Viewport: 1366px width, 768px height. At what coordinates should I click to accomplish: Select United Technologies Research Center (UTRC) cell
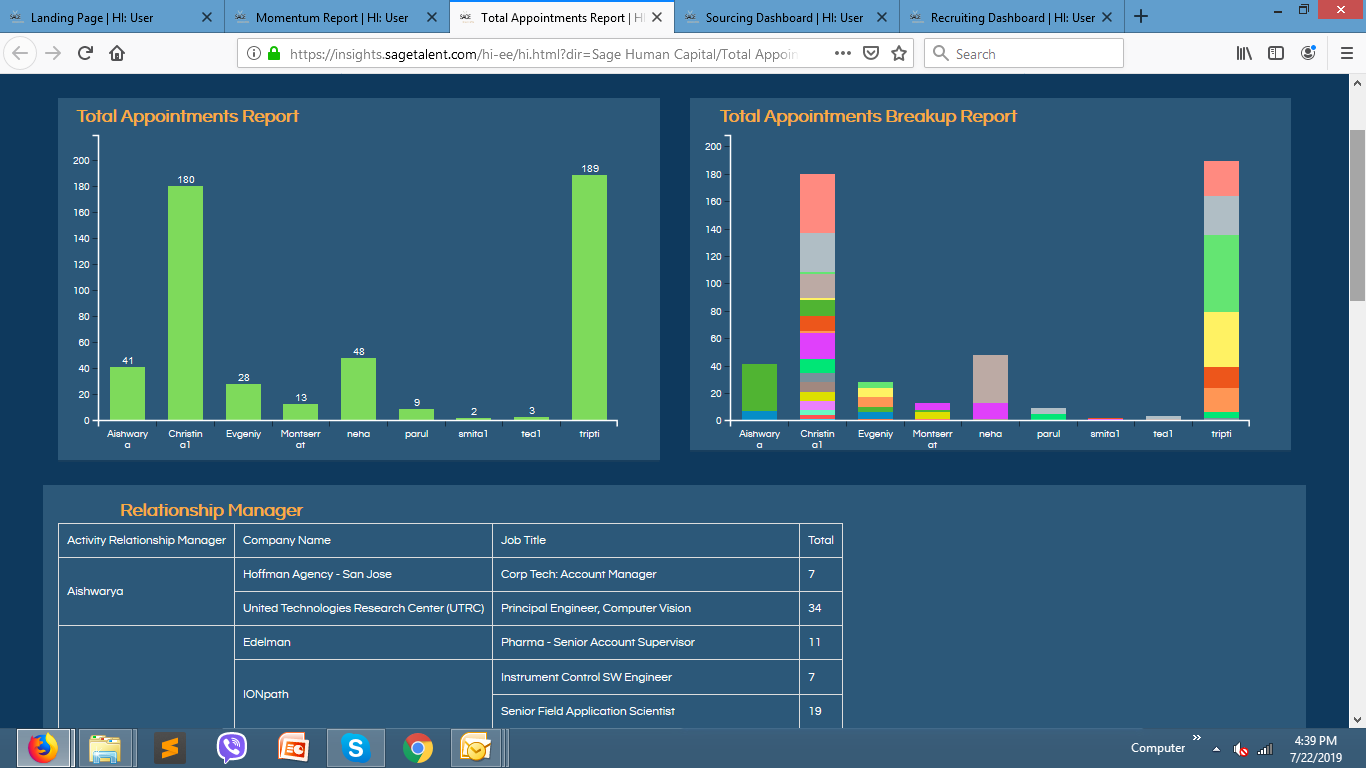(364, 608)
